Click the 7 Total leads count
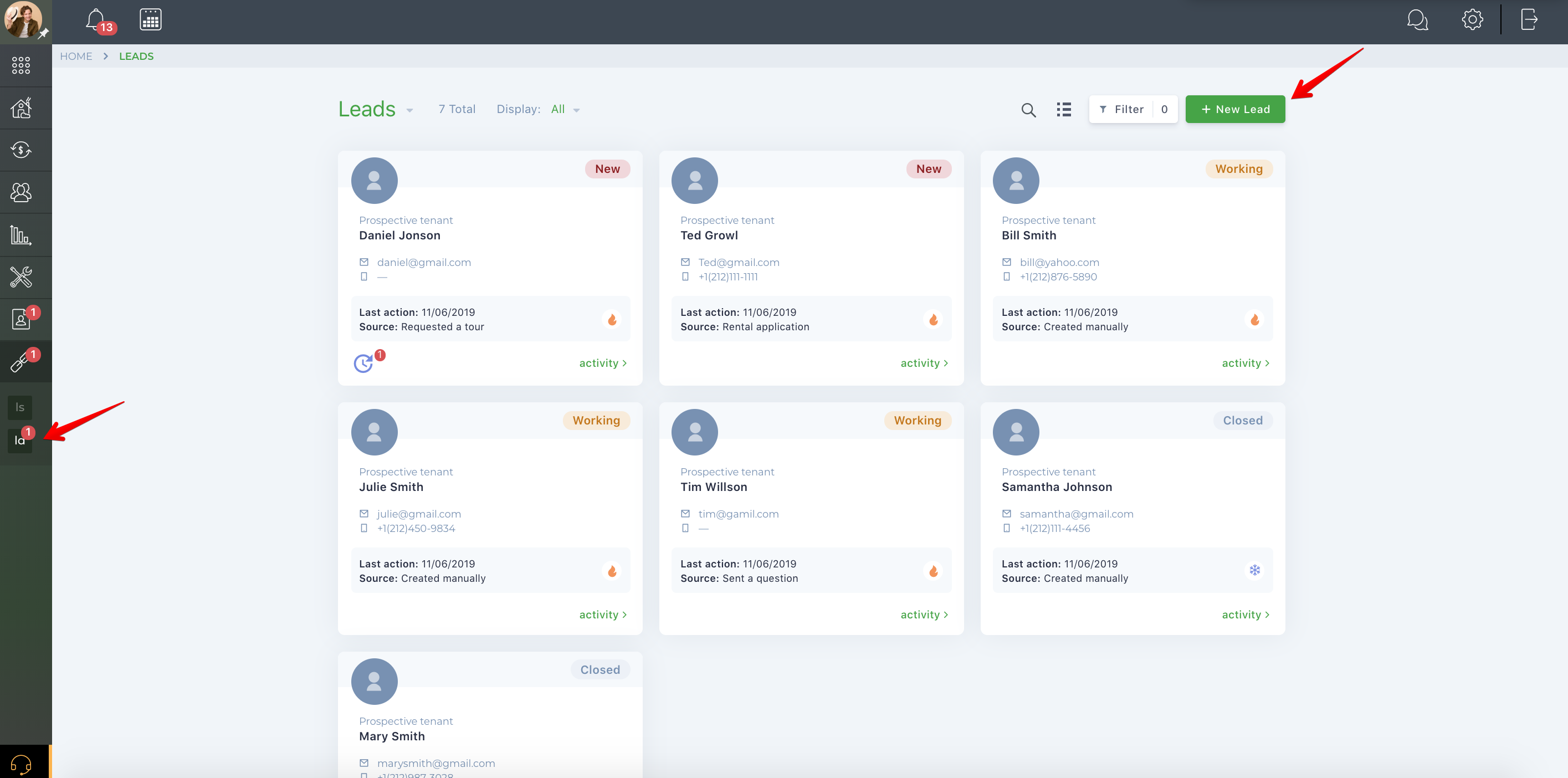The image size is (1568, 778). pos(457,110)
